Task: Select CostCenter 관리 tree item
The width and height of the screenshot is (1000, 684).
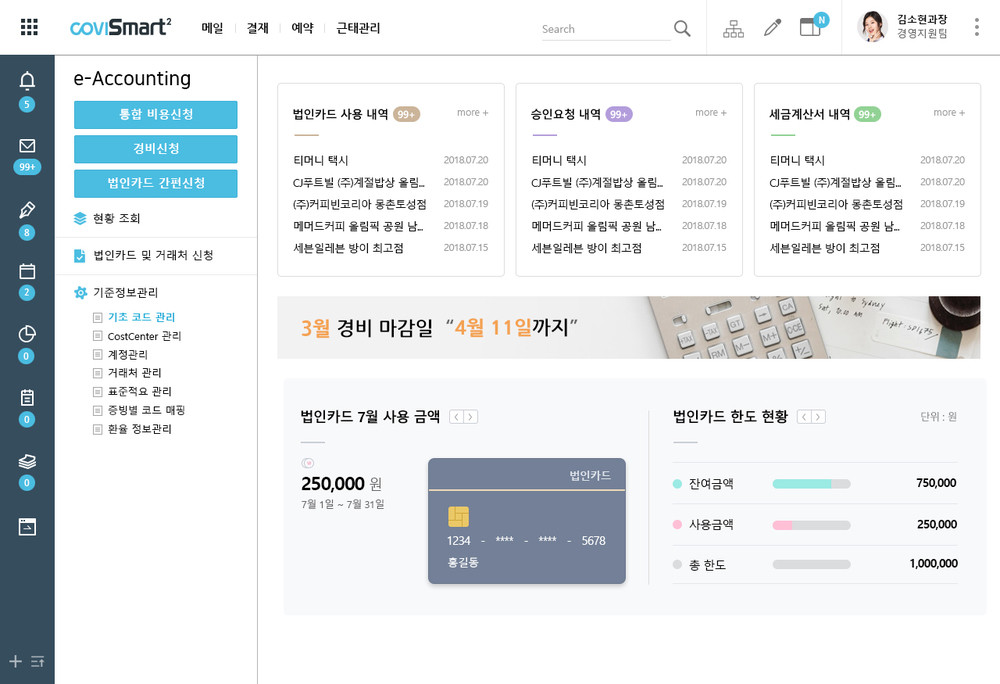Action: (144, 336)
